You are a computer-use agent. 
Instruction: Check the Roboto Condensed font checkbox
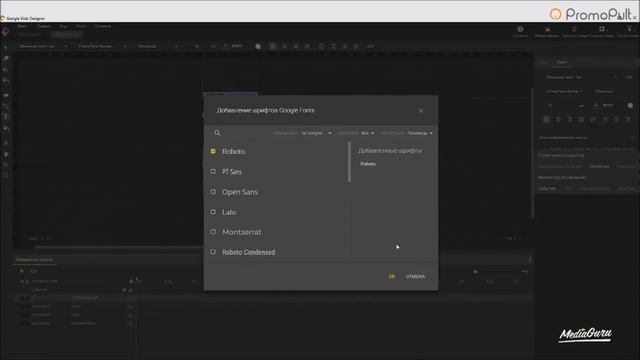point(213,252)
